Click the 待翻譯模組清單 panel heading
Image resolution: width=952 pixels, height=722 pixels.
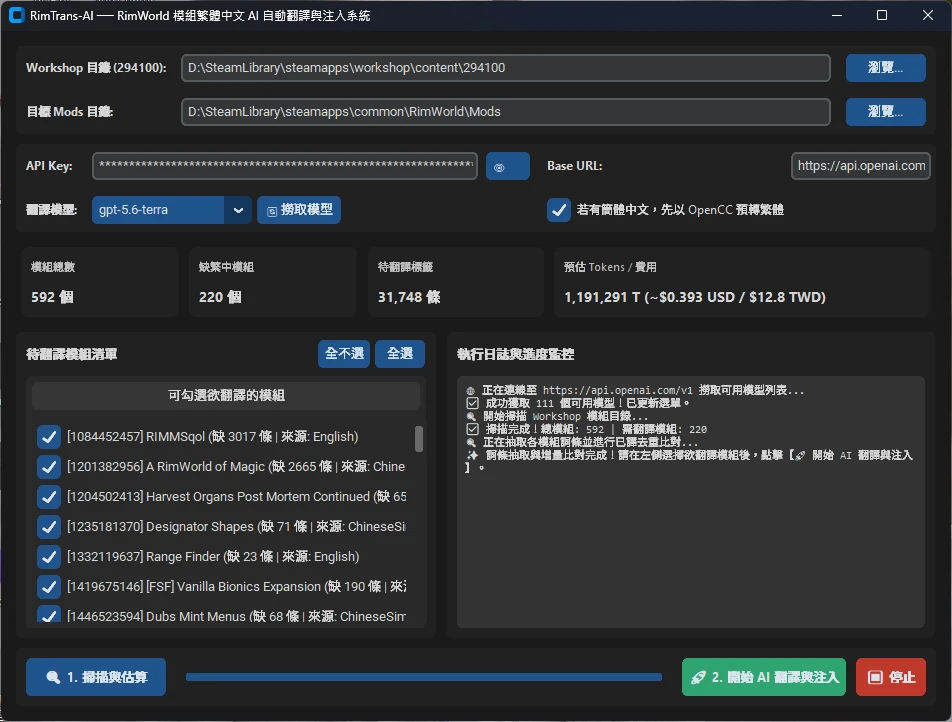click(x=72, y=354)
